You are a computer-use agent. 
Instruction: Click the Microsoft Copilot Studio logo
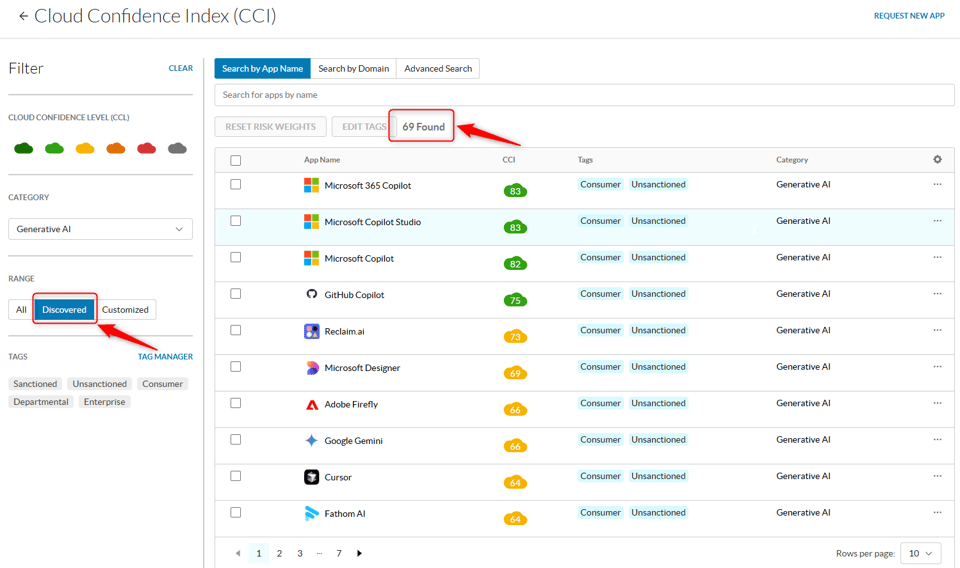(311, 222)
